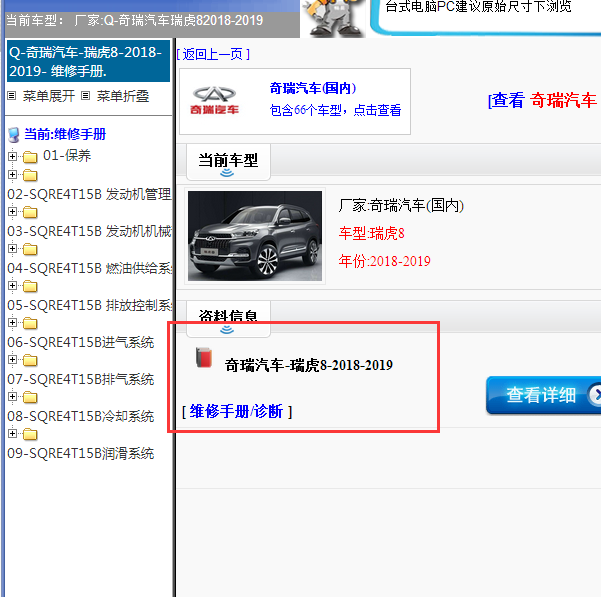Go back via 返回上一页 link

[213, 54]
